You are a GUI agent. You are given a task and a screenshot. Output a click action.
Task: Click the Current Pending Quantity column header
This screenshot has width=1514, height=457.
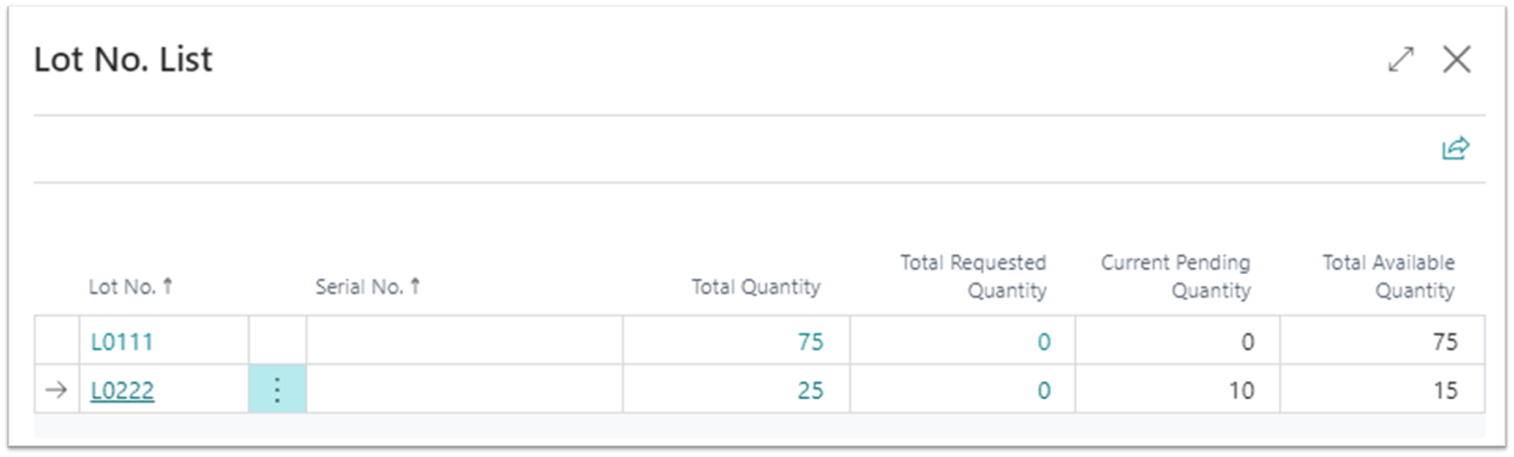[1175, 277]
